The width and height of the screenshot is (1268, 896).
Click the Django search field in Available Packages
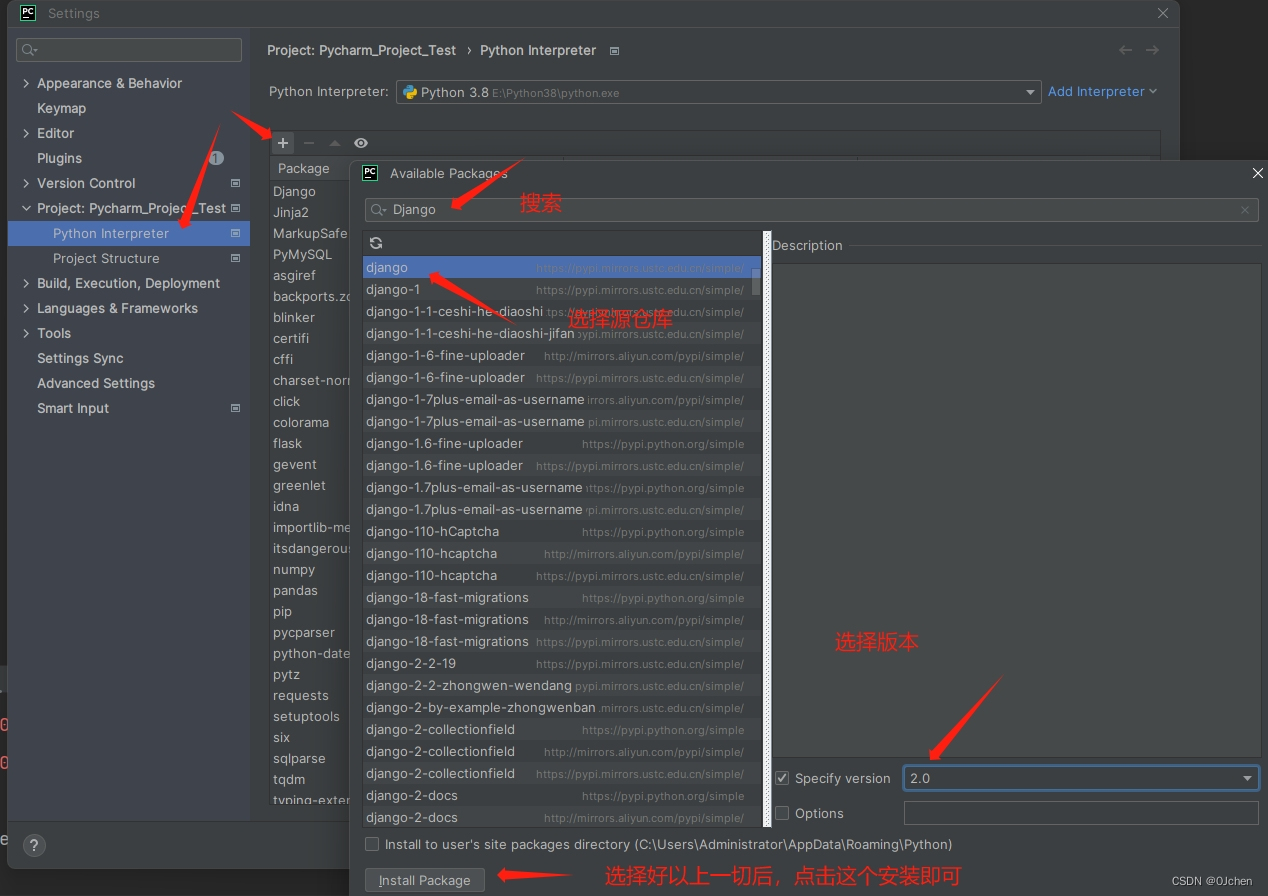coord(811,210)
